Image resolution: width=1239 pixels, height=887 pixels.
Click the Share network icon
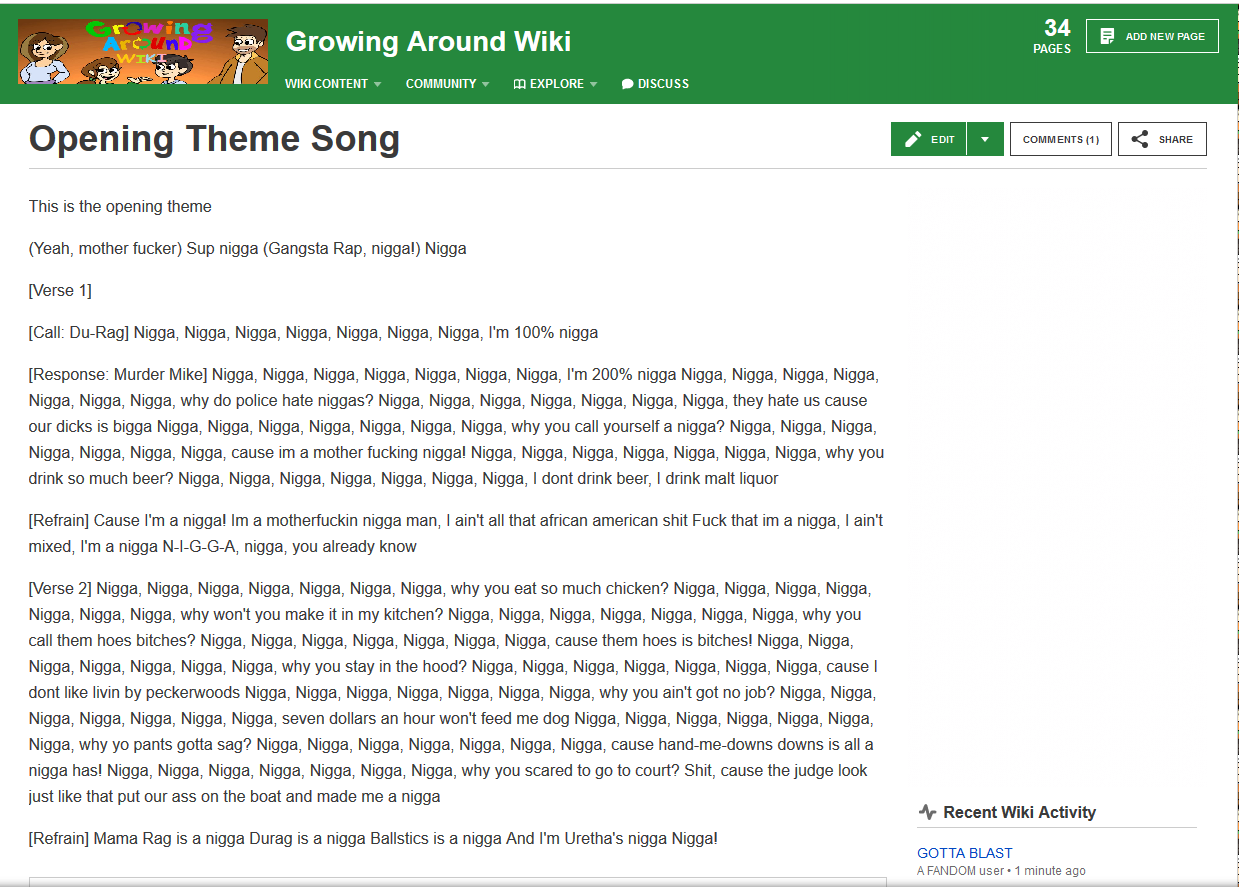(1139, 139)
